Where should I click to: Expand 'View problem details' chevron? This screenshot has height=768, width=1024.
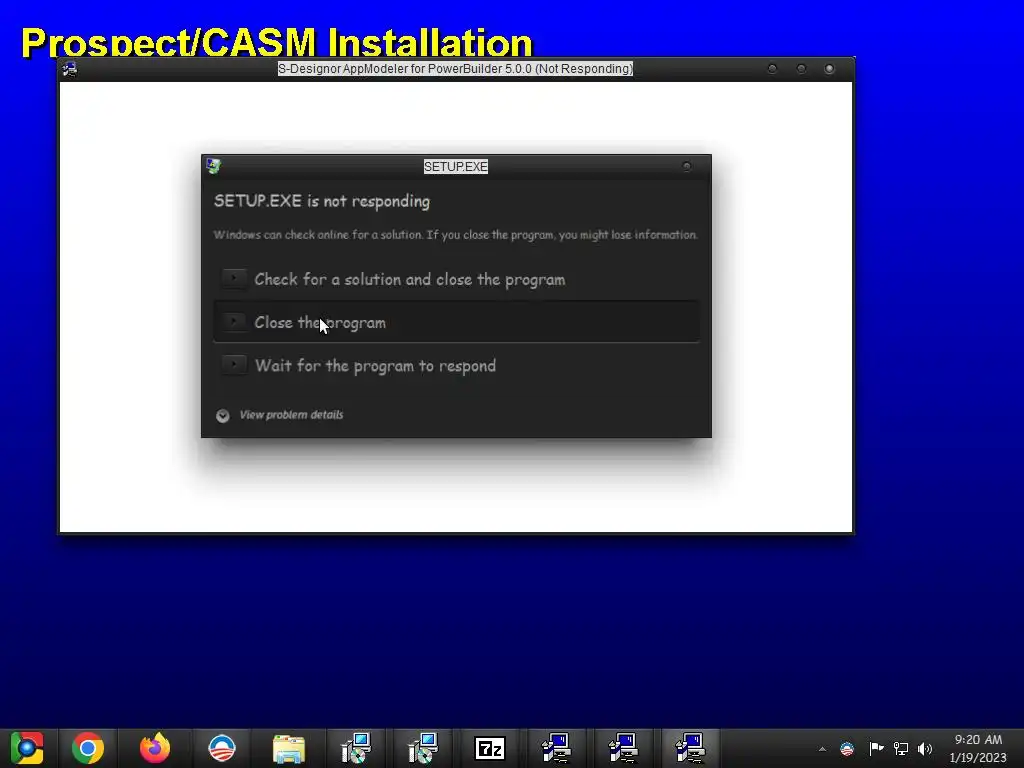pos(223,415)
